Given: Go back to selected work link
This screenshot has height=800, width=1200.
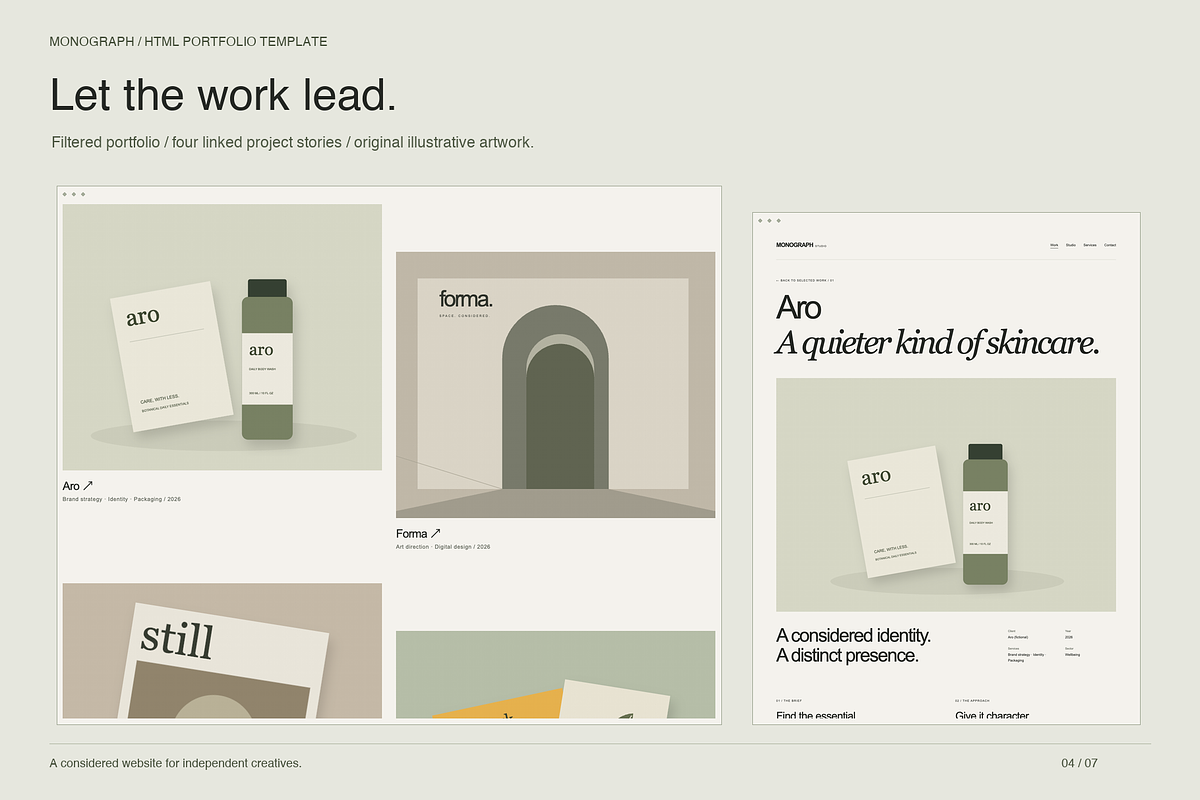Looking at the screenshot, I should [x=805, y=281].
